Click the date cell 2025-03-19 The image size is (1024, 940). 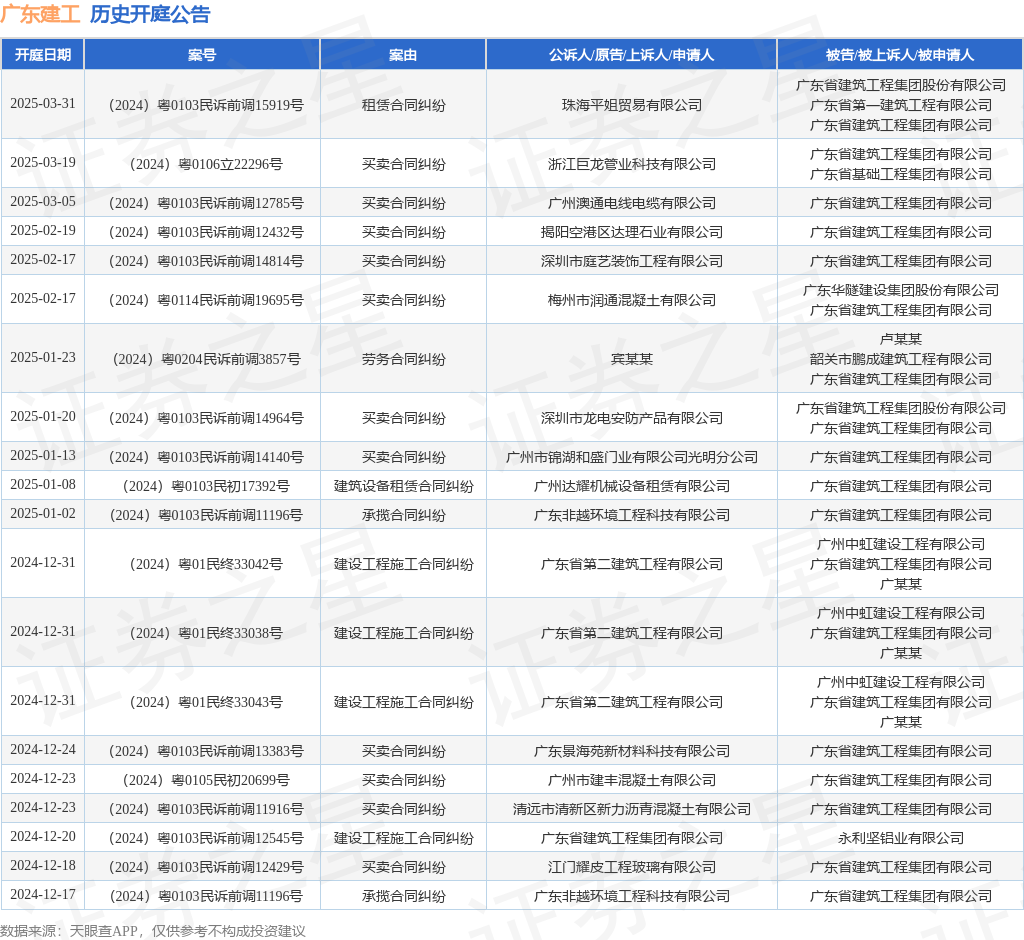[x=42, y=163]
